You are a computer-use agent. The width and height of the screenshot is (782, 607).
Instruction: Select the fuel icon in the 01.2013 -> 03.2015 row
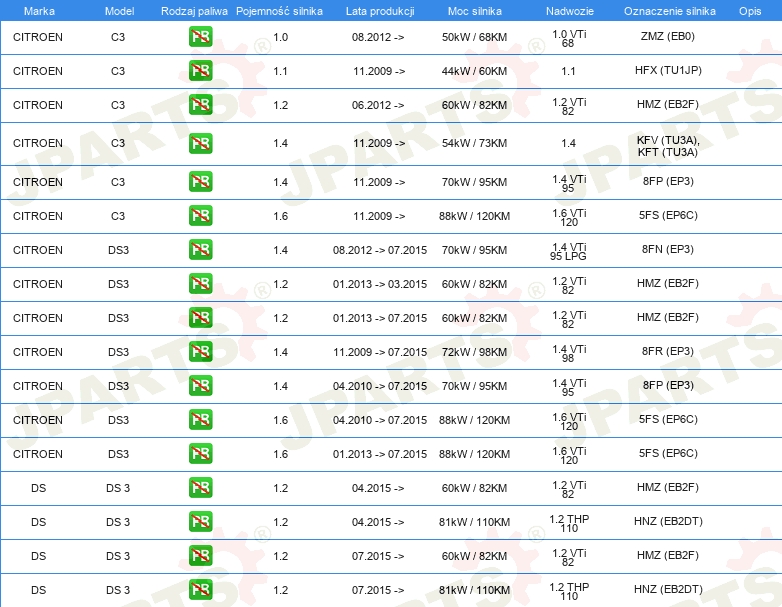click(200, 284)
